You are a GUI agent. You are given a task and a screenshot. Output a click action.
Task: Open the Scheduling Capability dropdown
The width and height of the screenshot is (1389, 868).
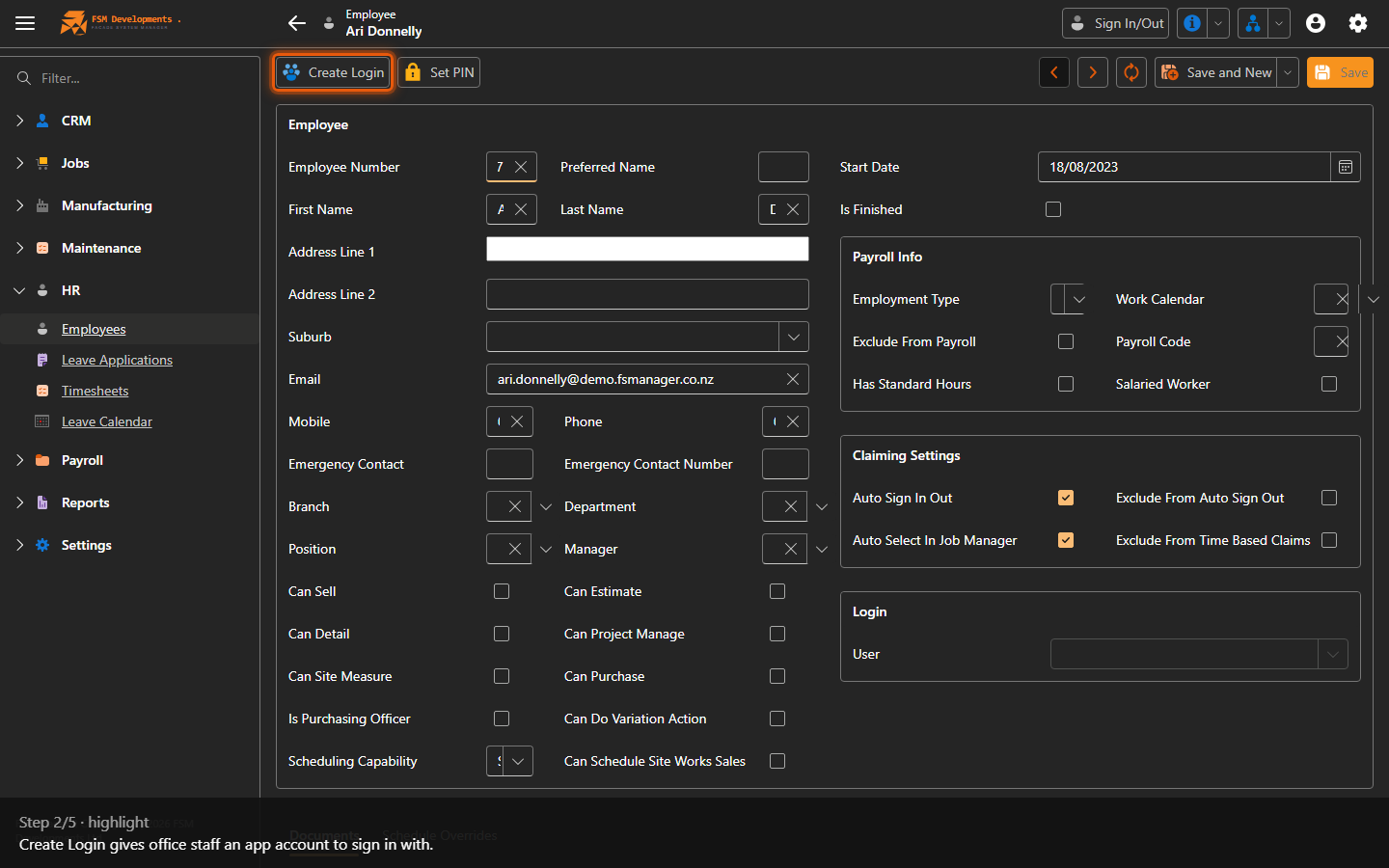coord(518,761)
